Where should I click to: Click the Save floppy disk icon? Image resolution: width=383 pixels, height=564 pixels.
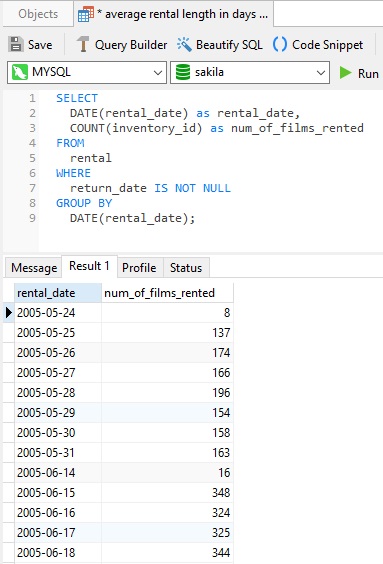[x=16, y=45]
